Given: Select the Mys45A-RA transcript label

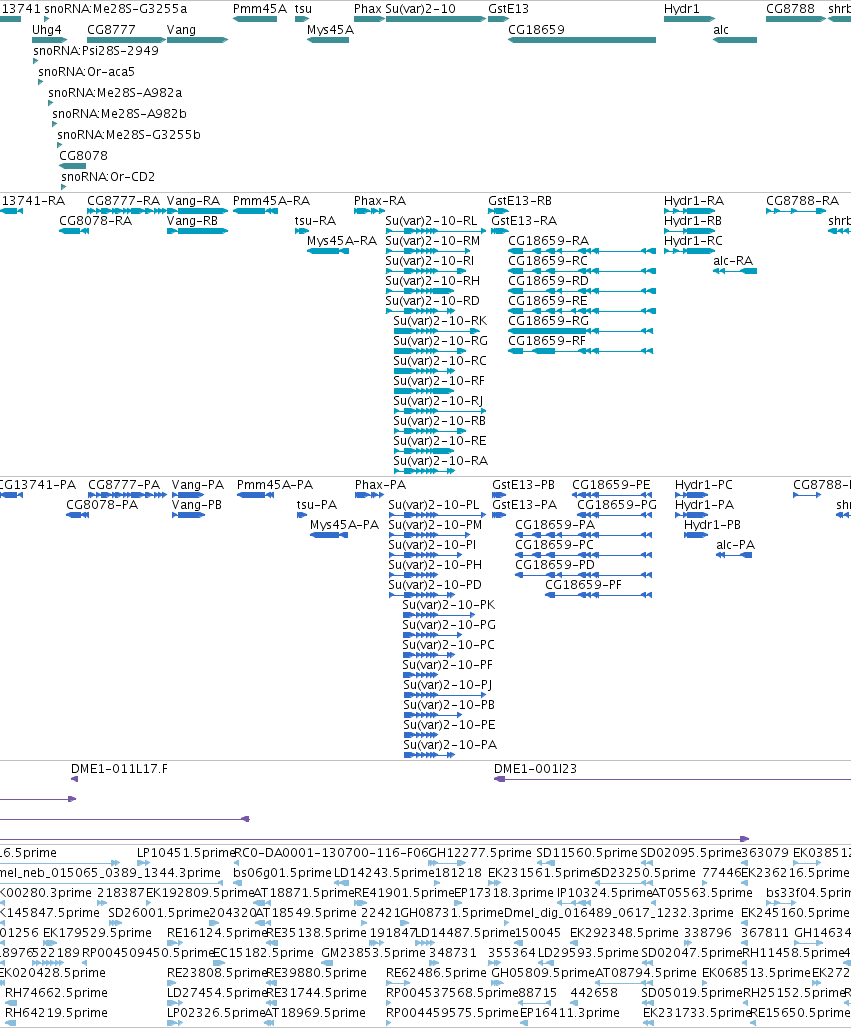Looking at the screenshot, I should pos(342,241).
